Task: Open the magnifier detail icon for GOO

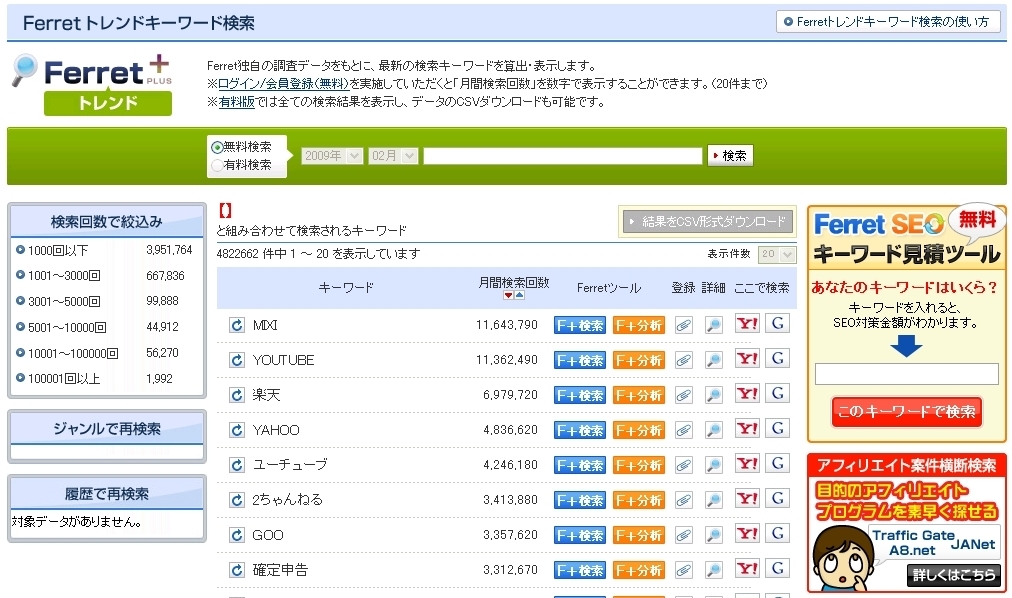Action: pos(713,535)
